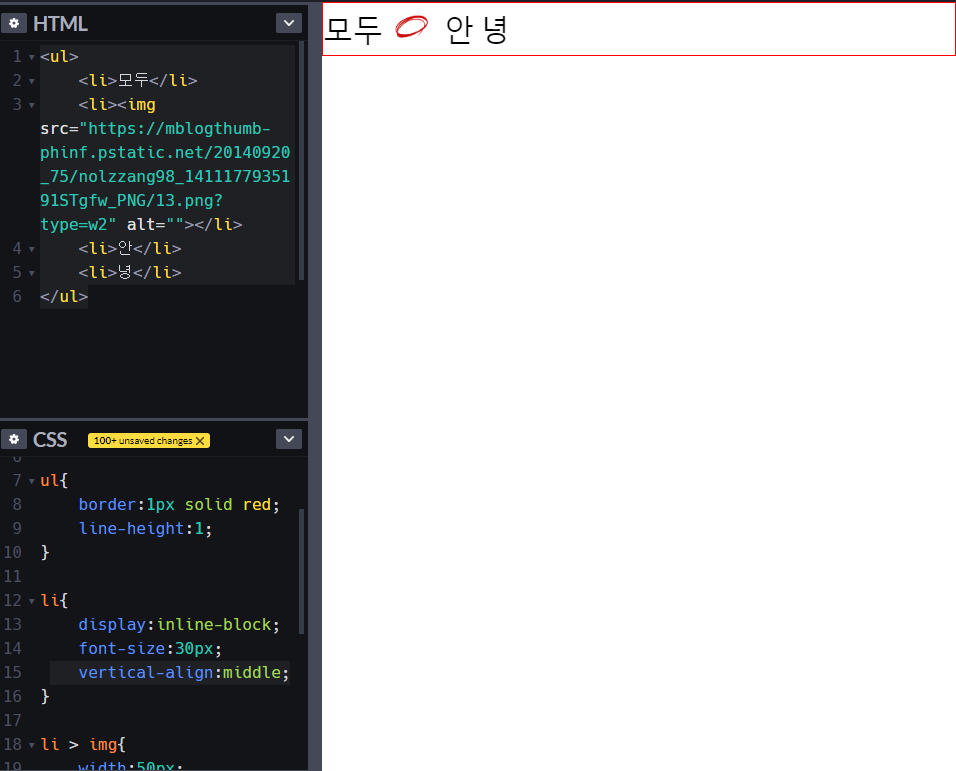Open the CSS panel settings gear
This screenshot has height=771, width=956.
tap(13, 439)
